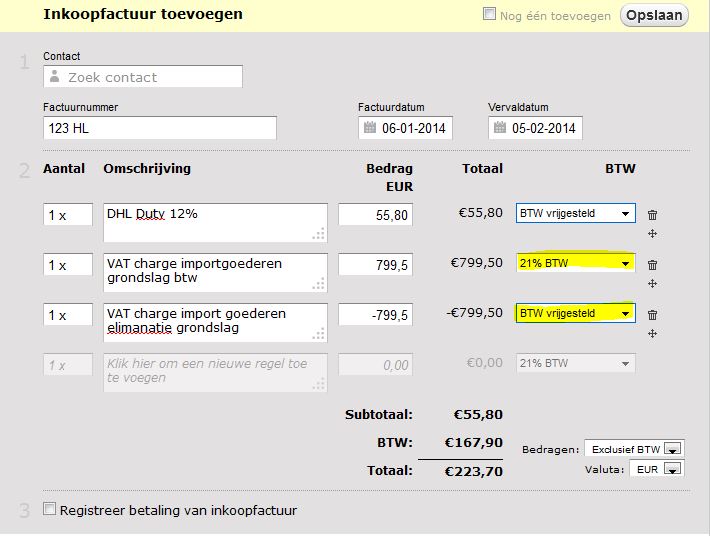
Task: Click the new line description placeholder field
Action: coord(215,371)
